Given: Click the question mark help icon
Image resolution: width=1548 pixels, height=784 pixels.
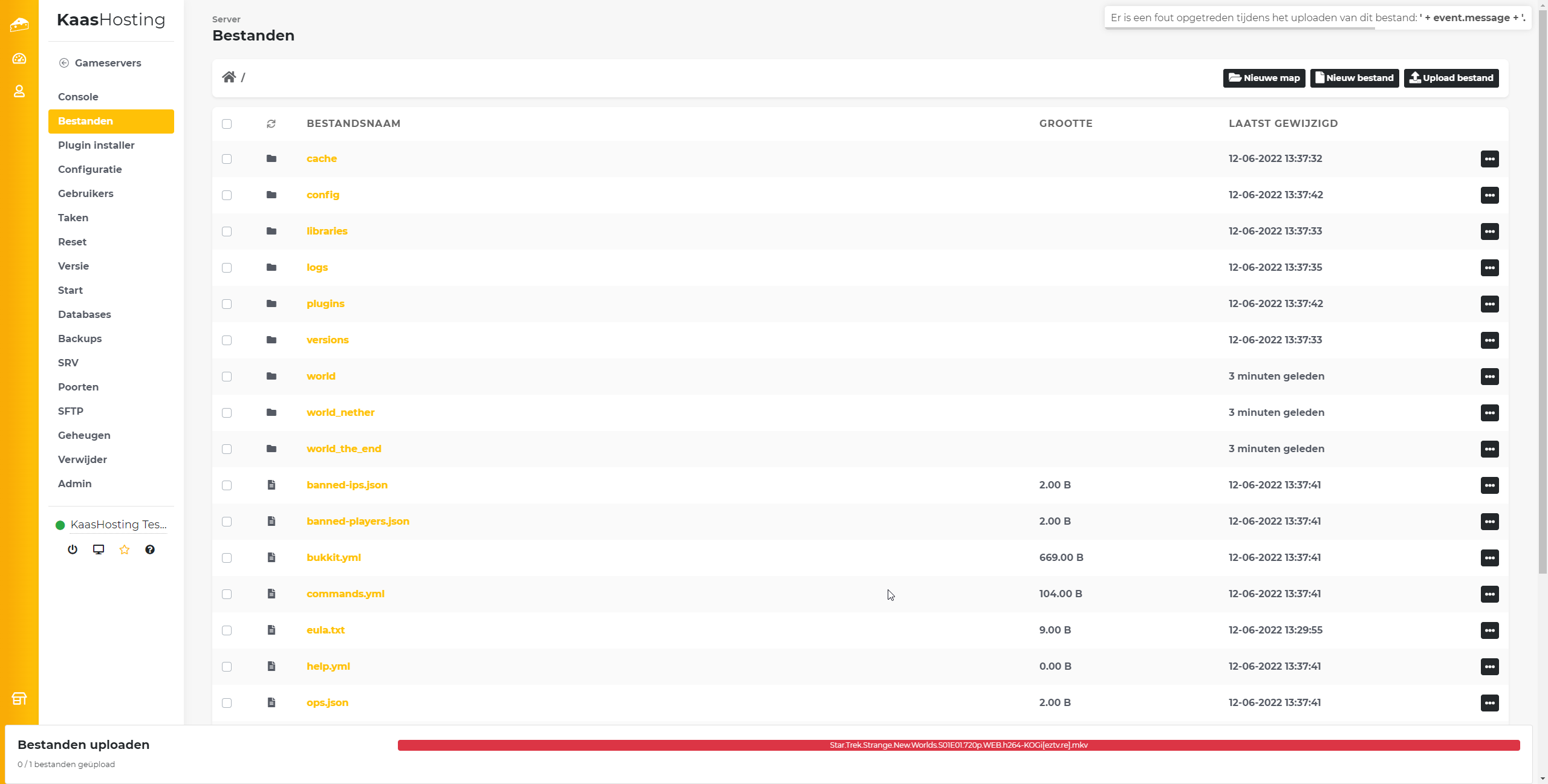Looking at the screenshot, I should (150, 549).
